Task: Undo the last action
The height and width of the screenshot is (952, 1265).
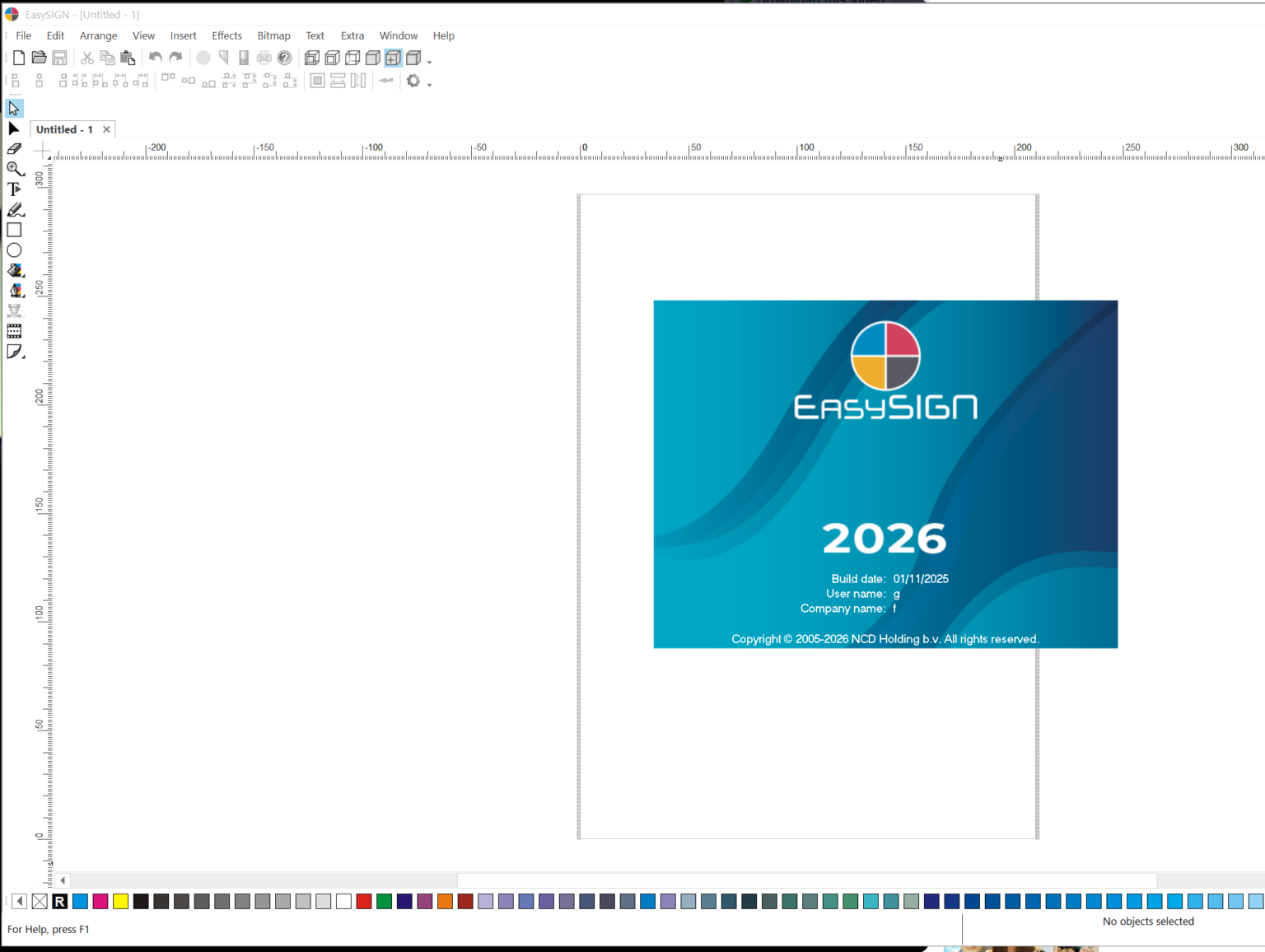Action: coord(155,58)
